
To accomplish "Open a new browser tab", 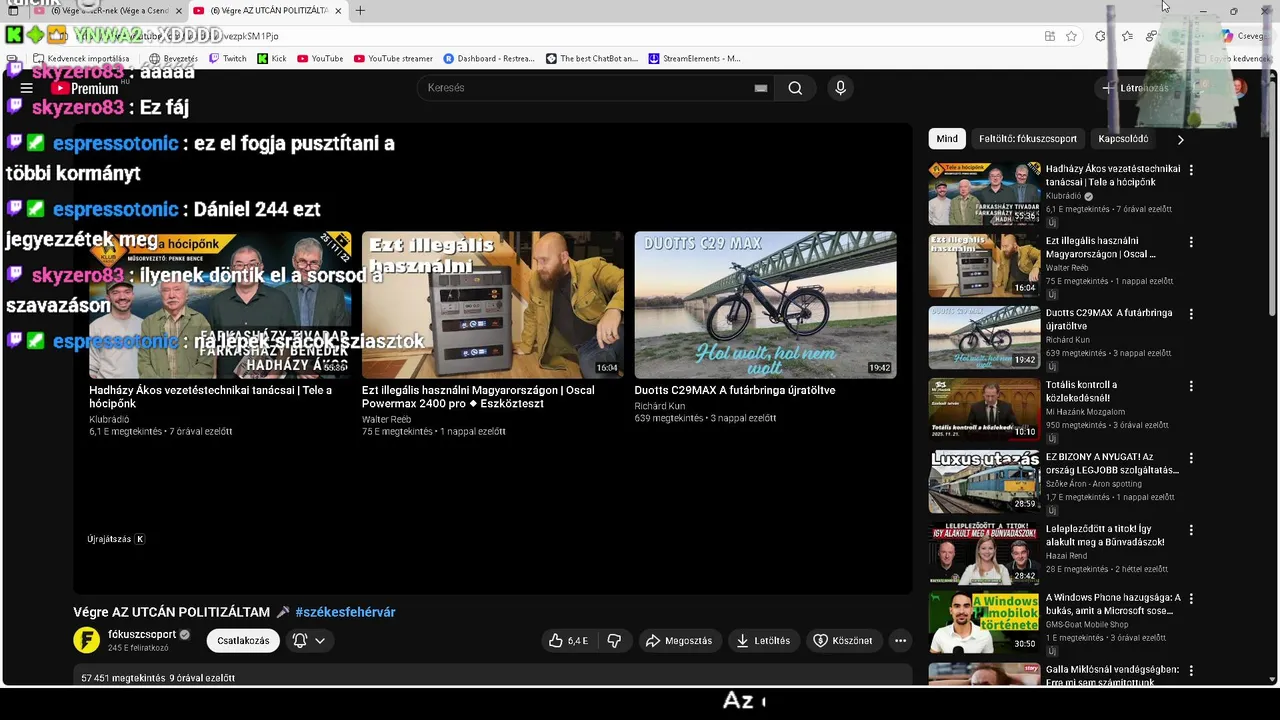I will (360, 11).
